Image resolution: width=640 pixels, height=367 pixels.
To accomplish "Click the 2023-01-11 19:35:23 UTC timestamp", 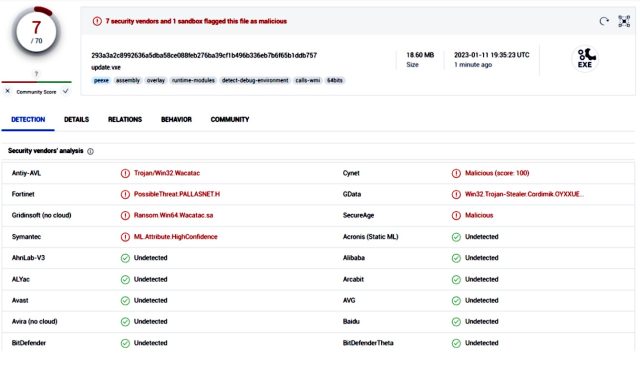I will (491, 55).
